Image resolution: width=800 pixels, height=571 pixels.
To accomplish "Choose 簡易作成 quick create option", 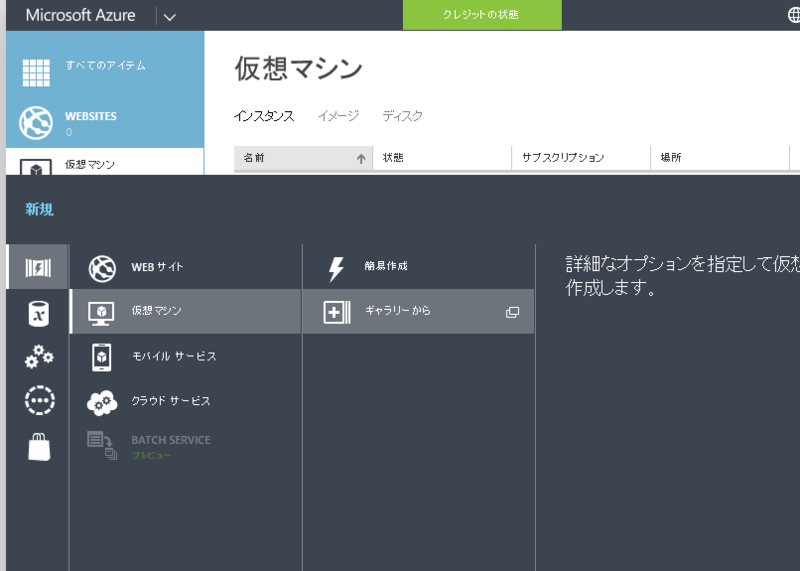I will click(x=418, y=267).
